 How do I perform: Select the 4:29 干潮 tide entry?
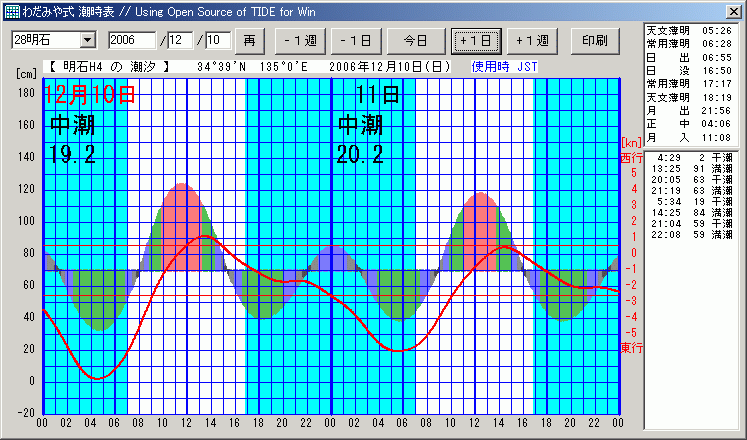(690, 158)
